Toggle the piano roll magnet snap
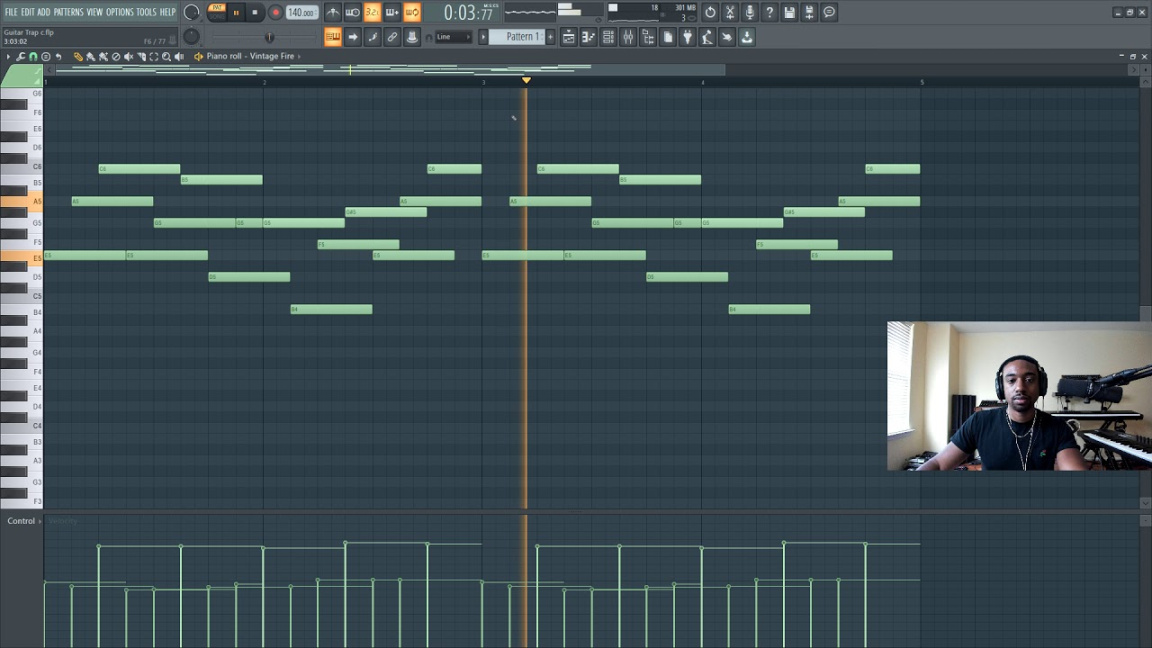This screenshot has height=648, width=1152. [33, 57]
